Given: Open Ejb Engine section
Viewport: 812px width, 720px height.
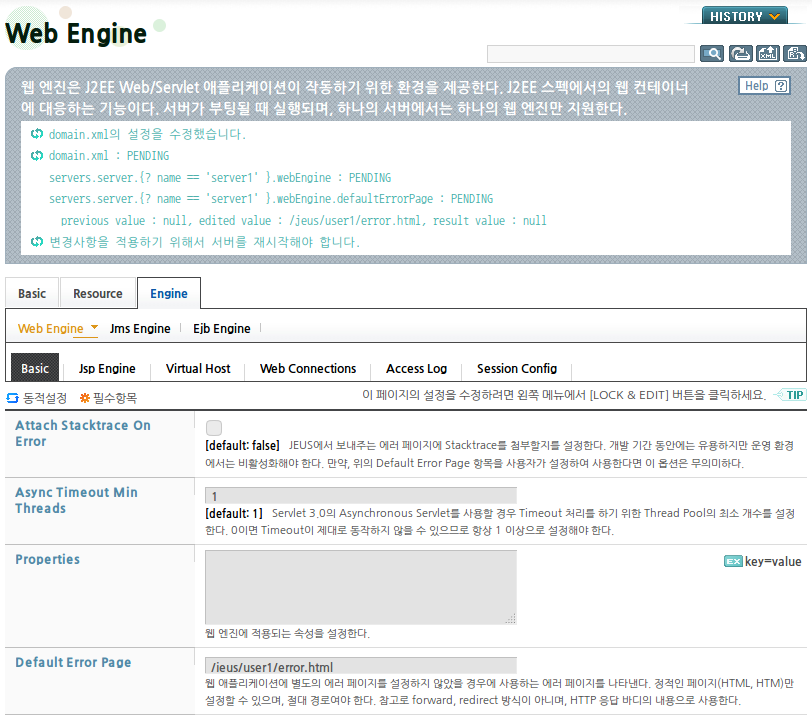Looking at the screenshot, I should pos(222,328).
